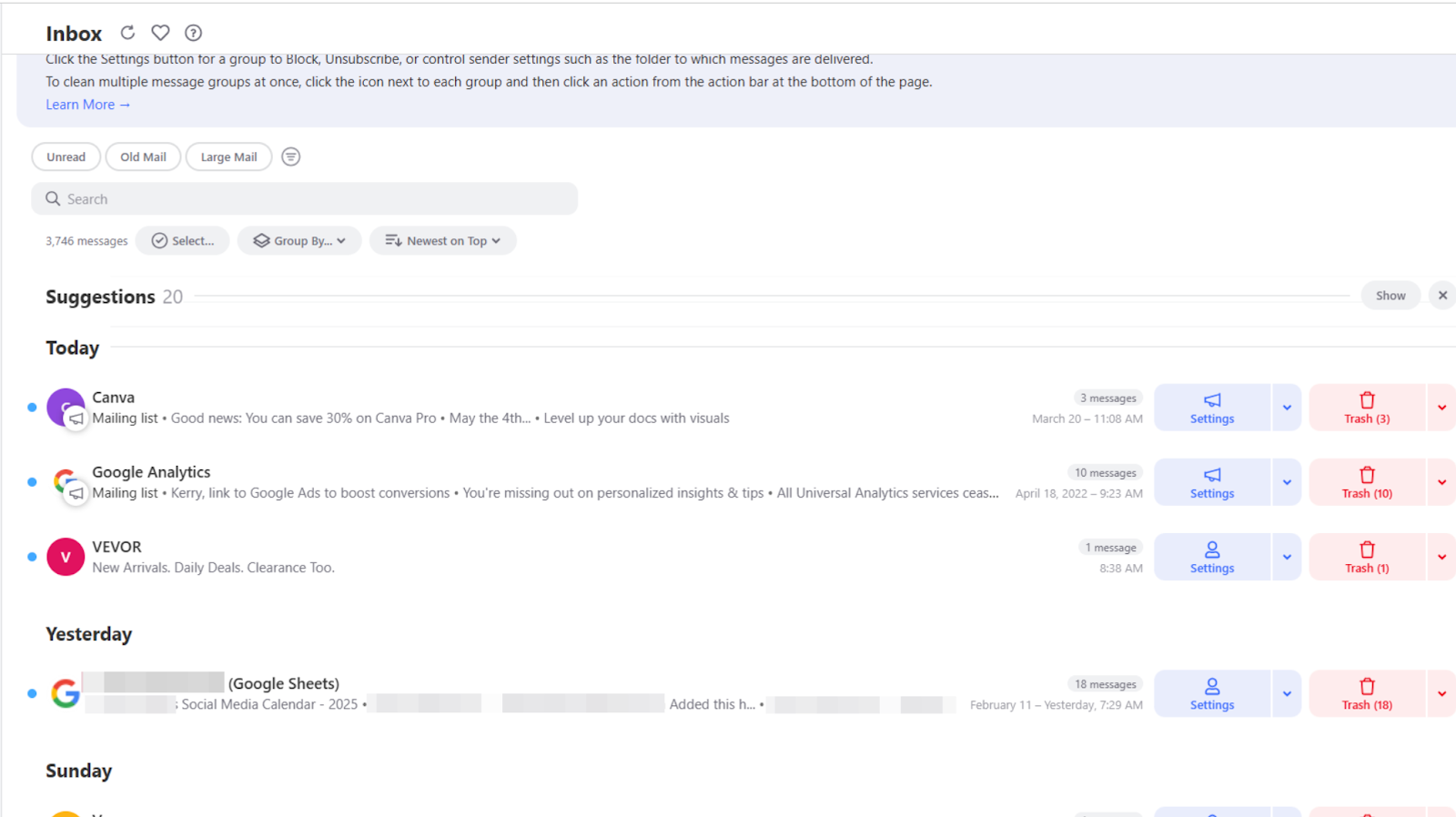This screenshot has width=1456, height=817.
Task: Refresh the inbox with the reload icon
Action: point(127,33)
